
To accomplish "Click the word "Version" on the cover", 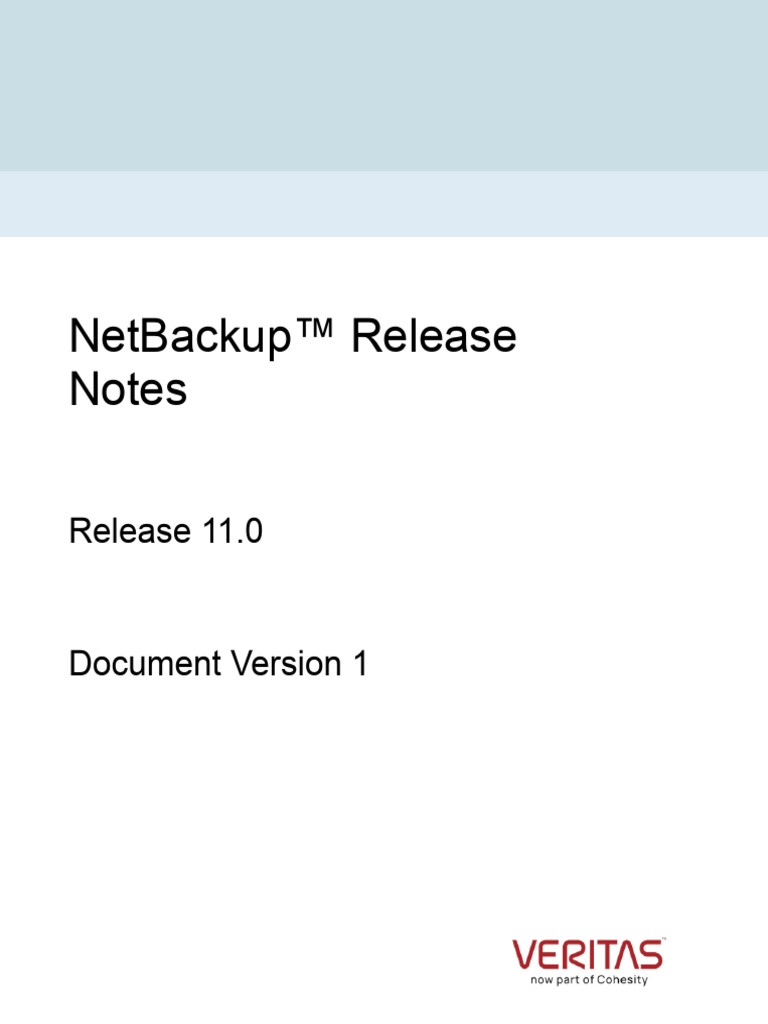I will 285,663.
